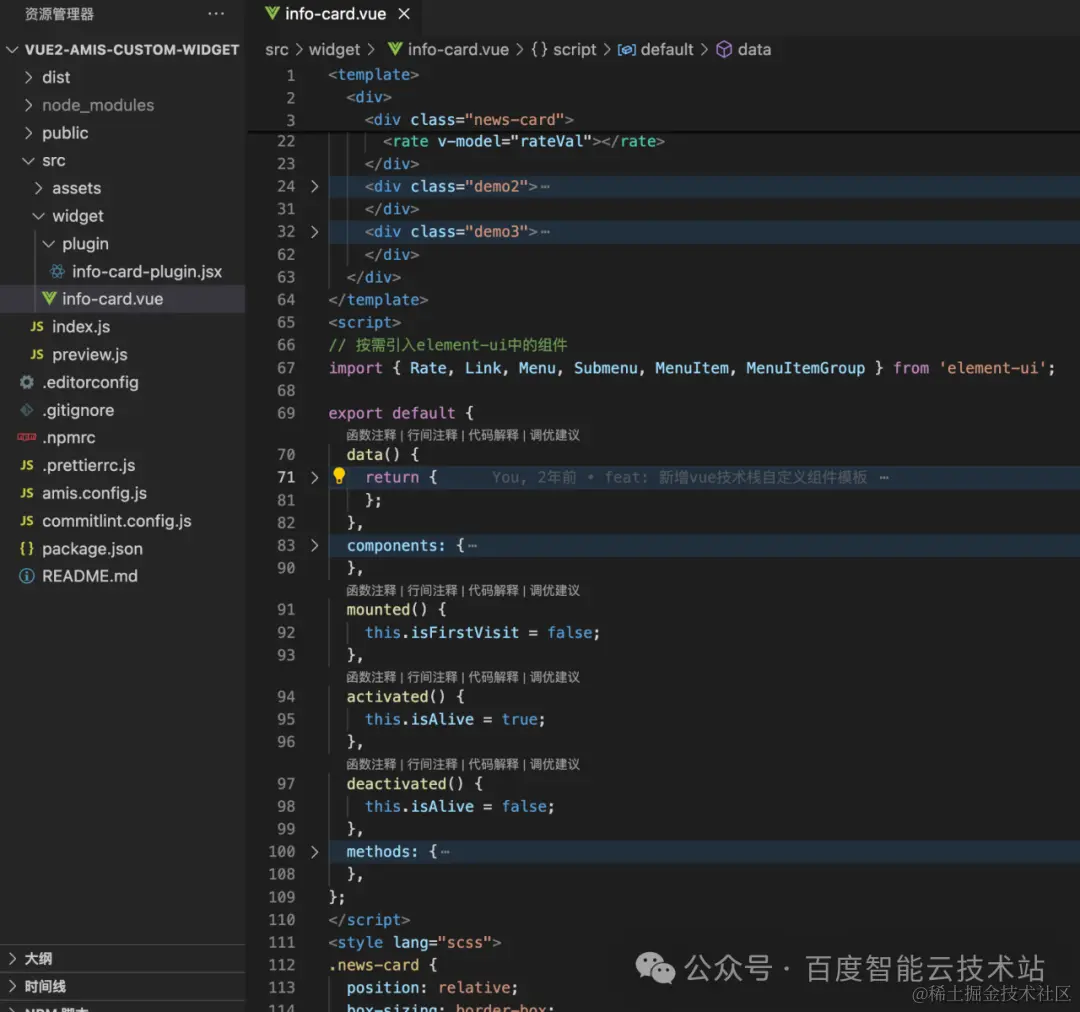Unfold the return block at line 71
The image size is (1080, 1012).
coord(315,477)
